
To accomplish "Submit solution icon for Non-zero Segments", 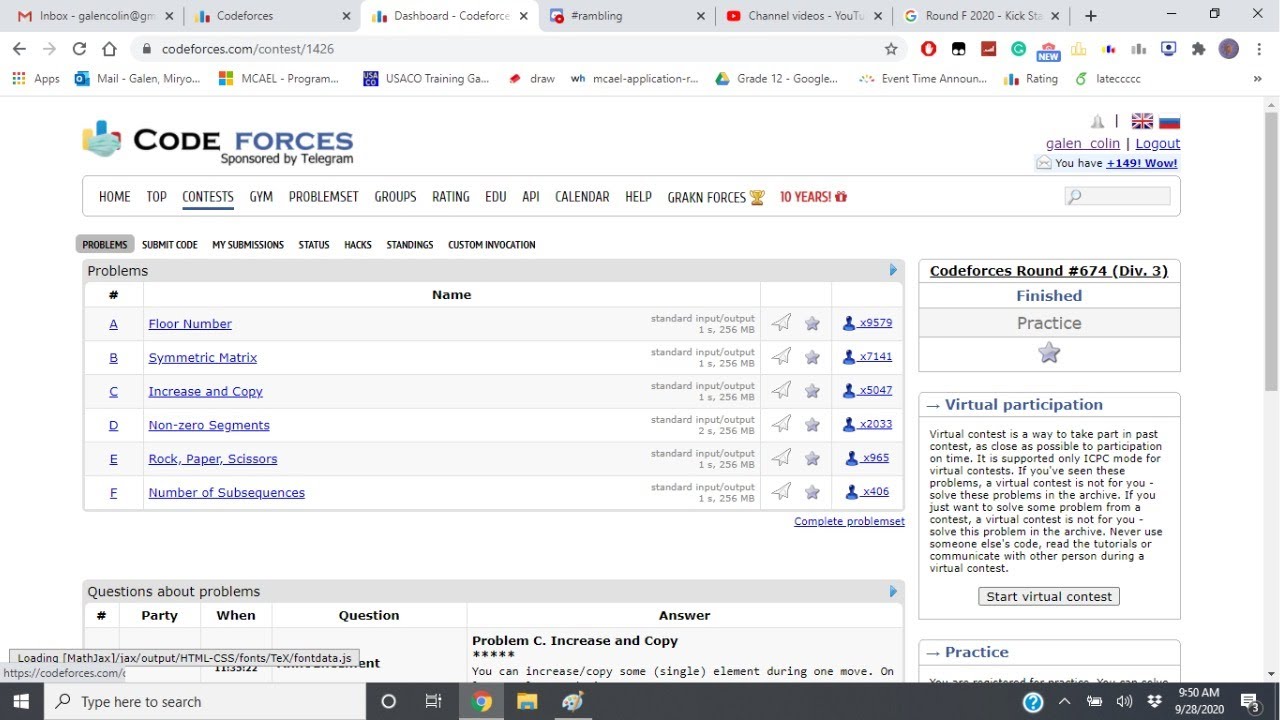I will tap(781, 424).
